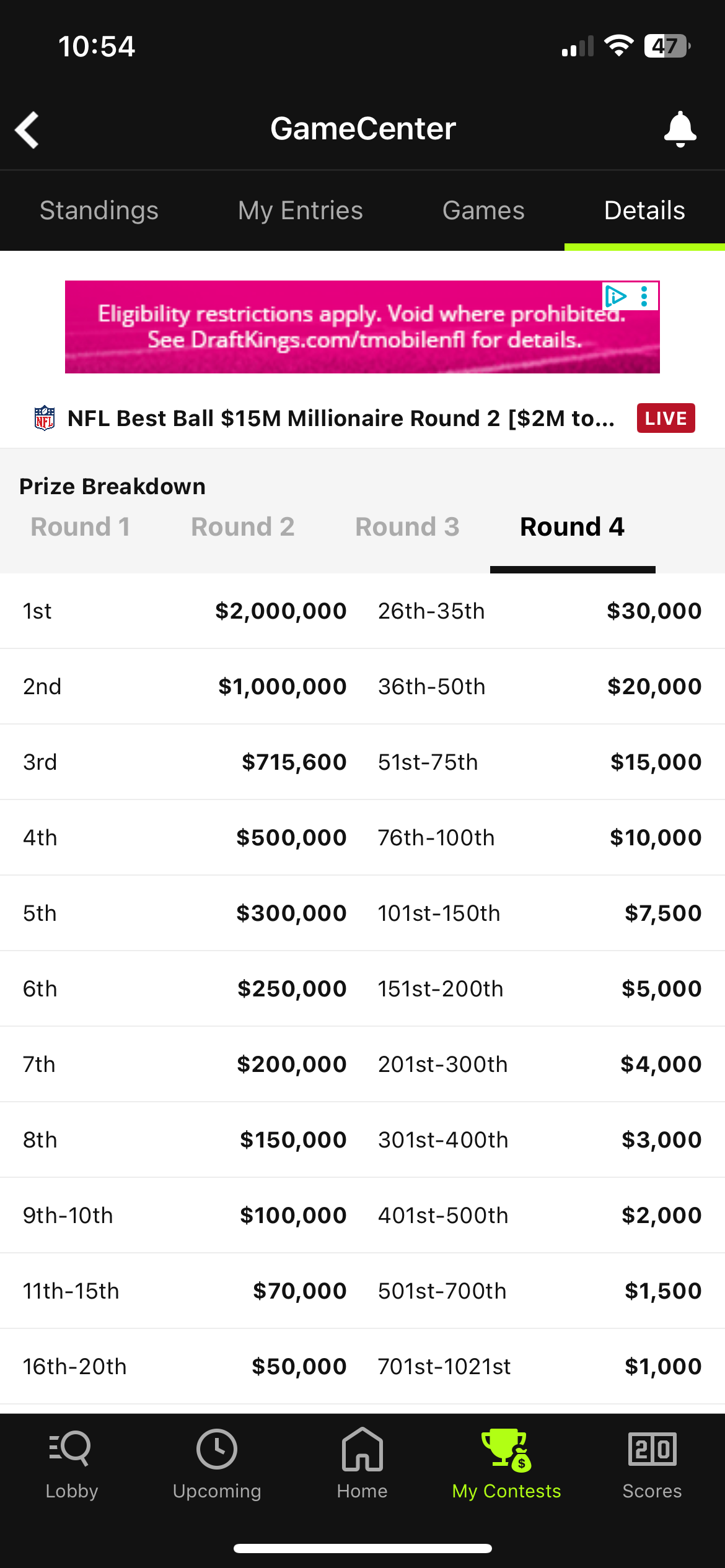
Task: Tap the Upcoming clock icon
Action: pos(216,1449)
